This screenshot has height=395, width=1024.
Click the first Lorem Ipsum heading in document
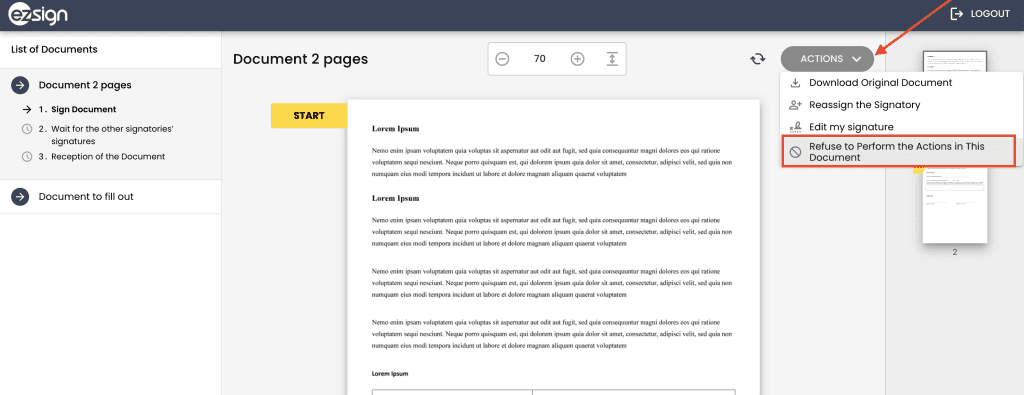396,129
